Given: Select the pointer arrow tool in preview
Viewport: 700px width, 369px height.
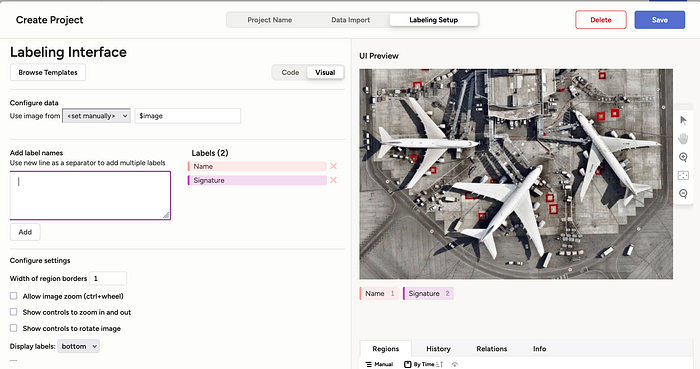Looking at the screenshot, I should click(683, 120).
